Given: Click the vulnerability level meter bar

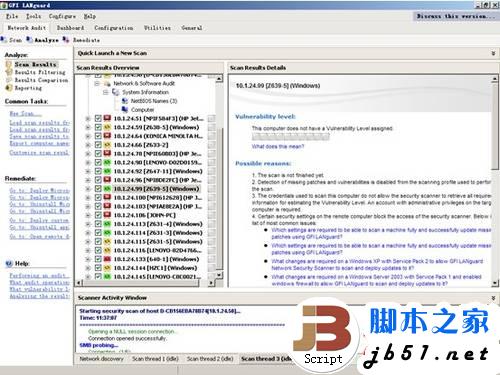Looking at the screenshot, I should [x=291, y=137].
